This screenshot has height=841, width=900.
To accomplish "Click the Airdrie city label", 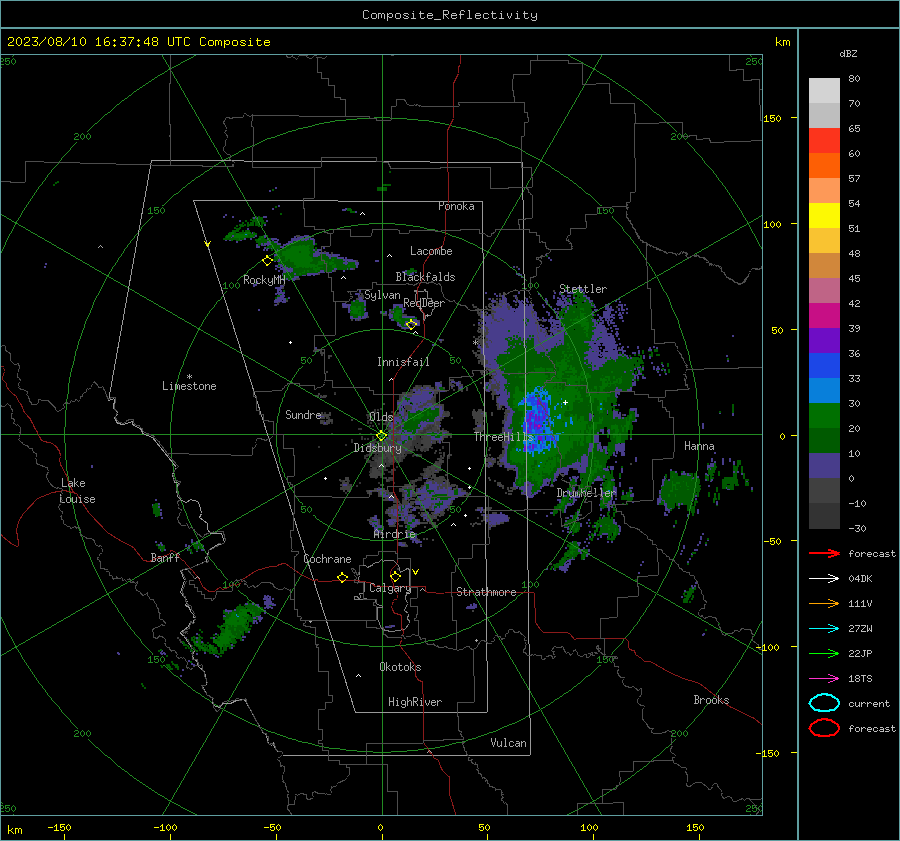I will point(394,534).
